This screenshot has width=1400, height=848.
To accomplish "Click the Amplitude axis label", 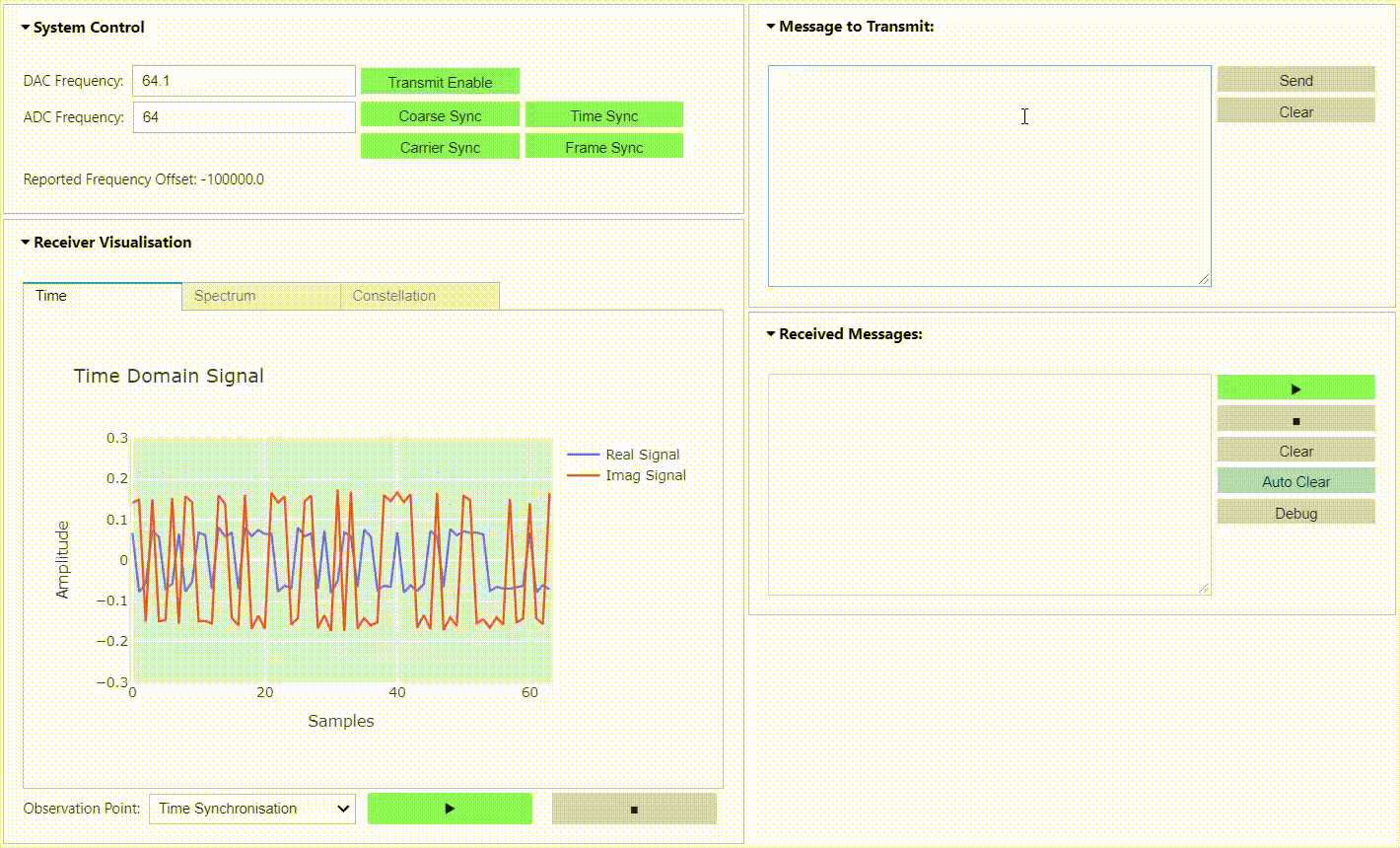I will tap(63, 560).
